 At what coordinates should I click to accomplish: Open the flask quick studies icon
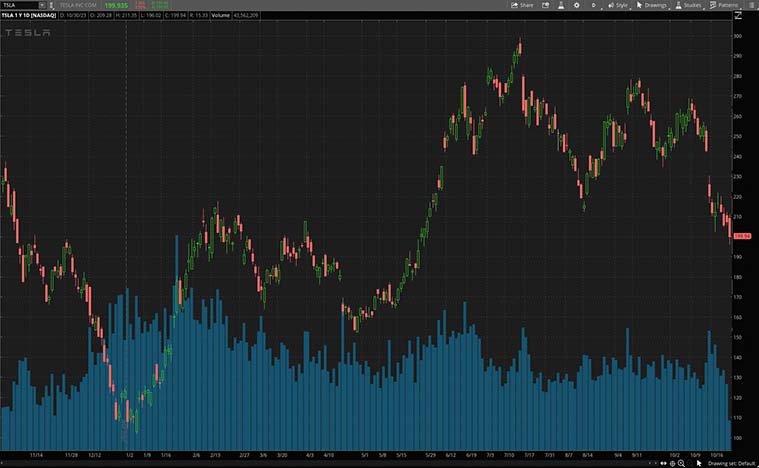tap(561, 5)
